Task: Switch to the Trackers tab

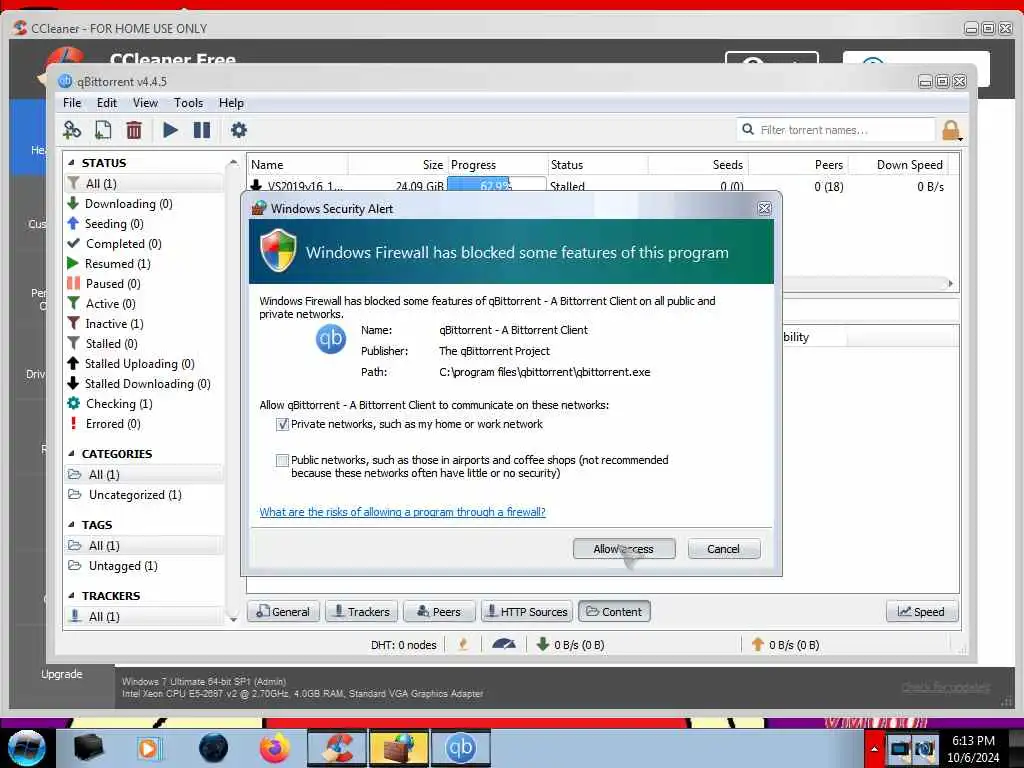Action: coord(361,612)
